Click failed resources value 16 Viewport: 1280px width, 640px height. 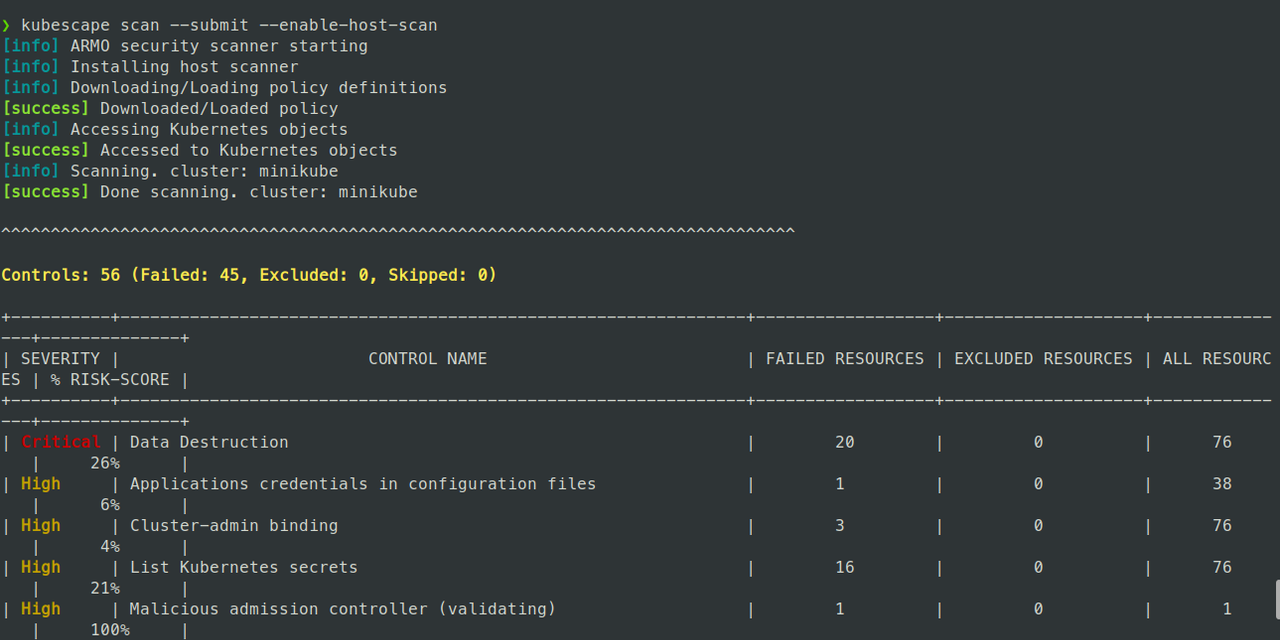(845, 567)
